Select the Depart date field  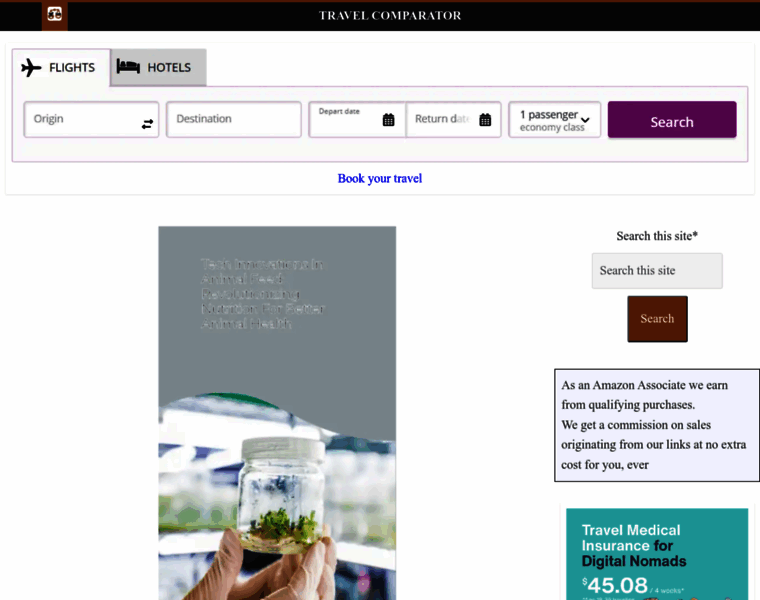tap(357, 119)
